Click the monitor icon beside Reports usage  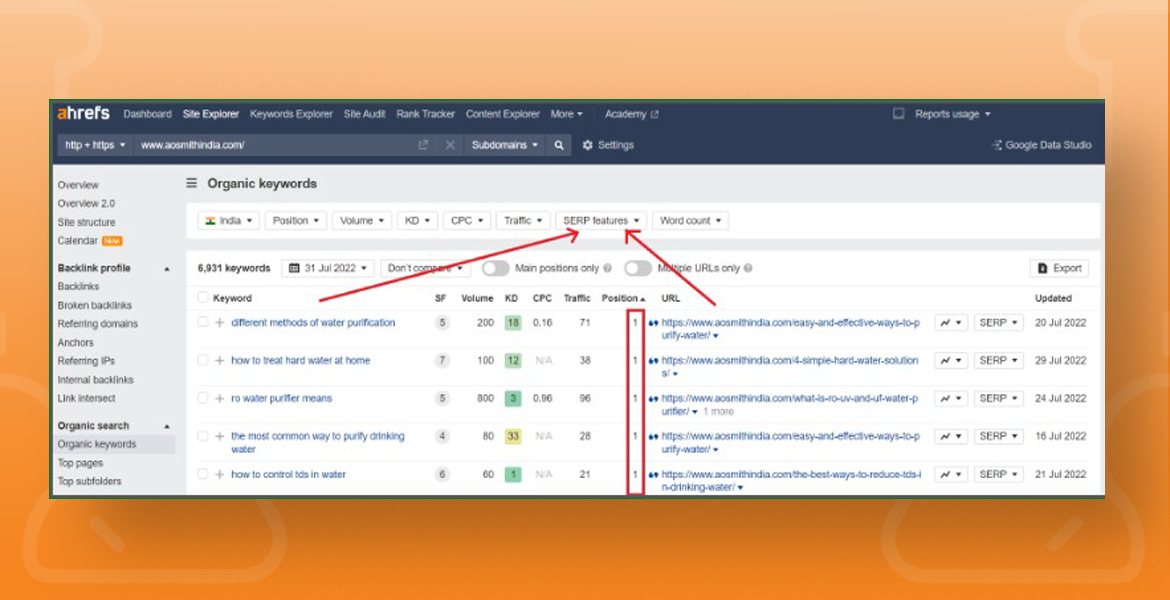pyautogui.click(x=899, y=114)
